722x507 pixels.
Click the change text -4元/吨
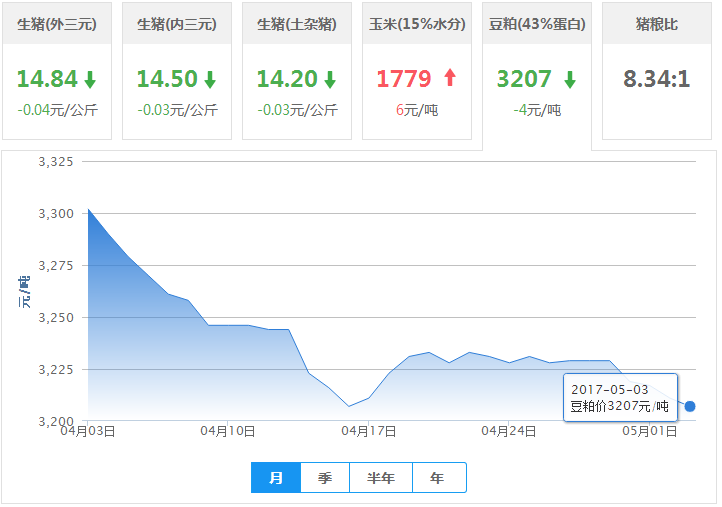pos(537,110)
